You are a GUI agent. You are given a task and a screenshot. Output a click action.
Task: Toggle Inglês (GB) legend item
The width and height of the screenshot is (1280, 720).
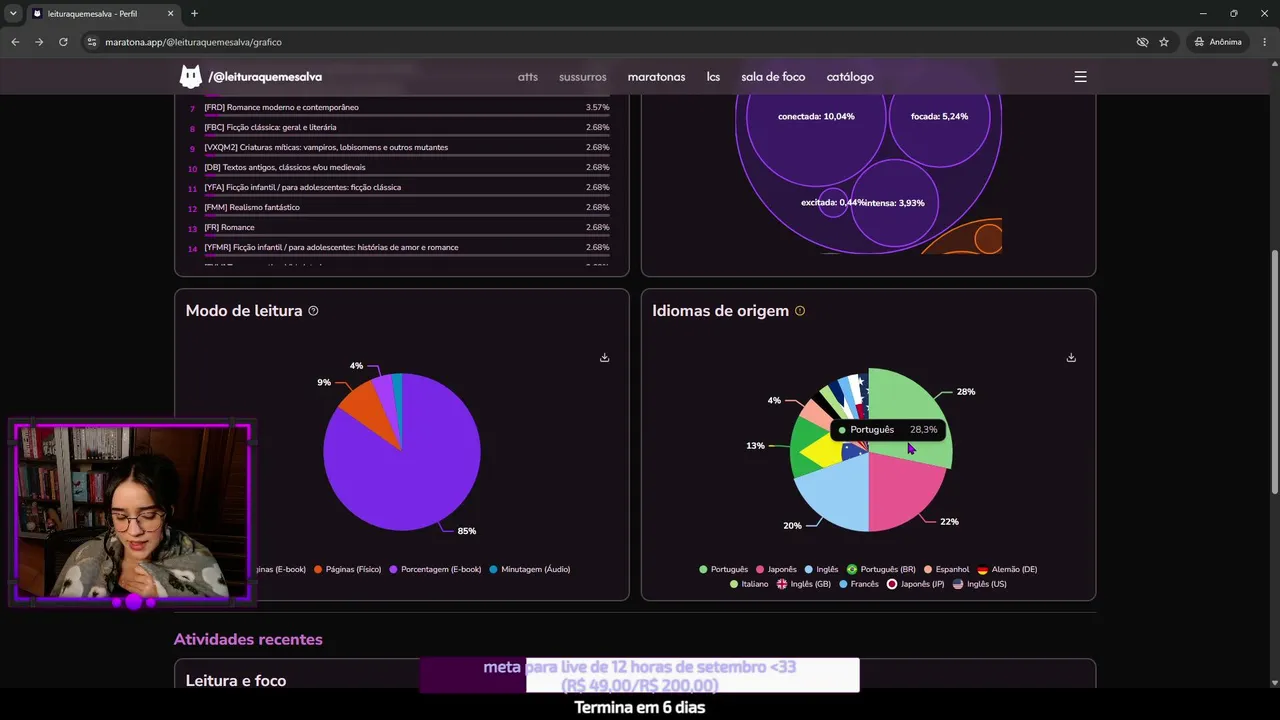[x=804, y=584]
